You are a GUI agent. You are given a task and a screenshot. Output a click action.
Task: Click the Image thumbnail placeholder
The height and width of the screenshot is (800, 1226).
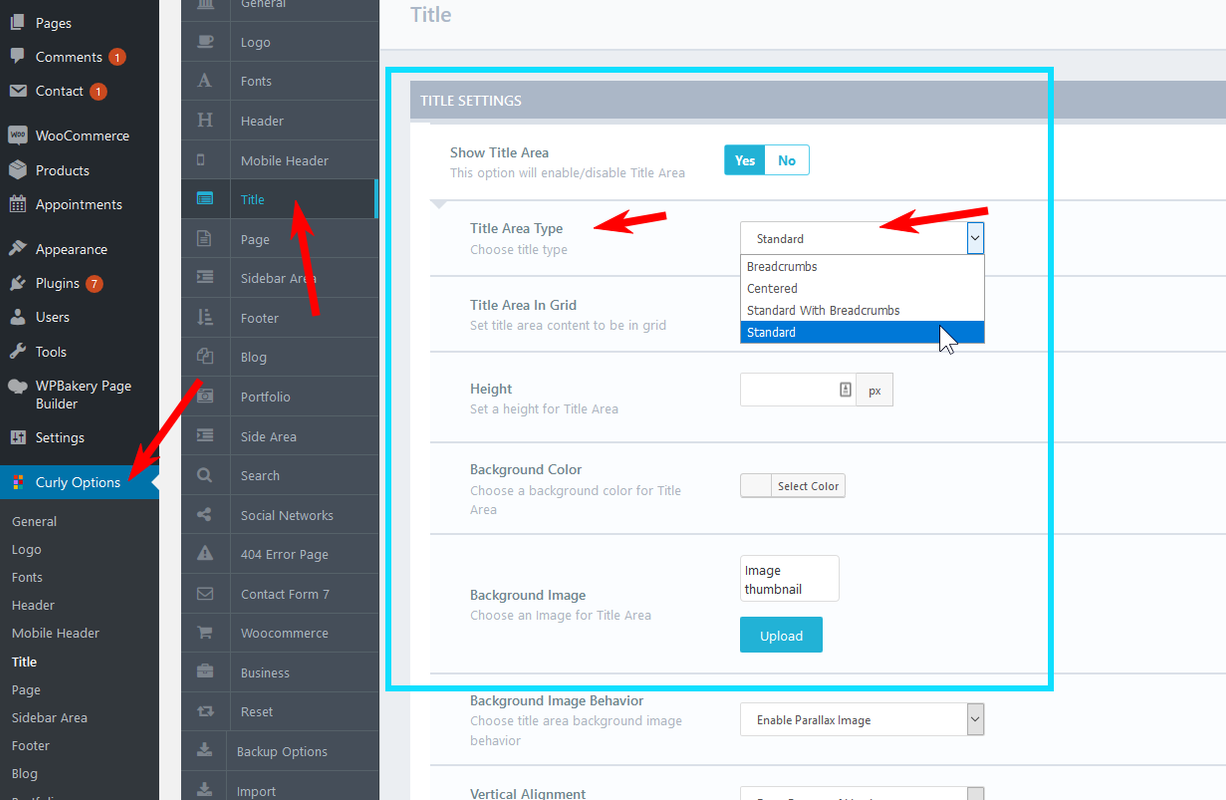(790, 578)
